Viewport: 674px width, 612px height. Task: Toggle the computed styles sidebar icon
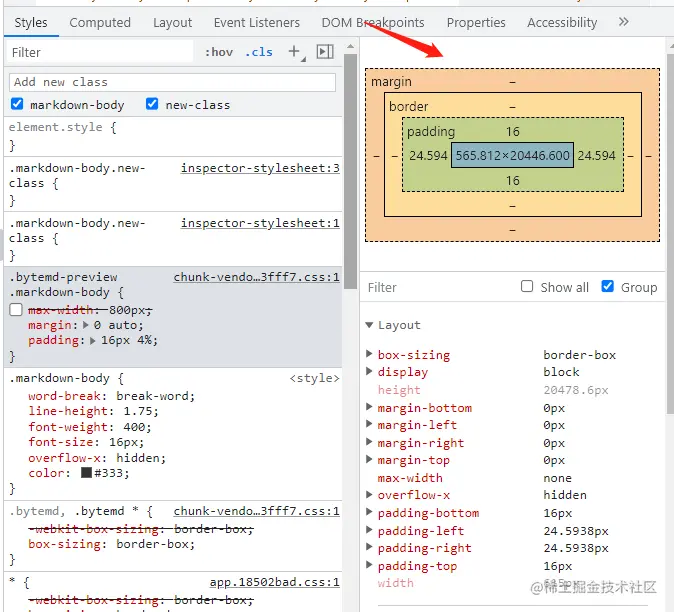(x=325, y=52)
